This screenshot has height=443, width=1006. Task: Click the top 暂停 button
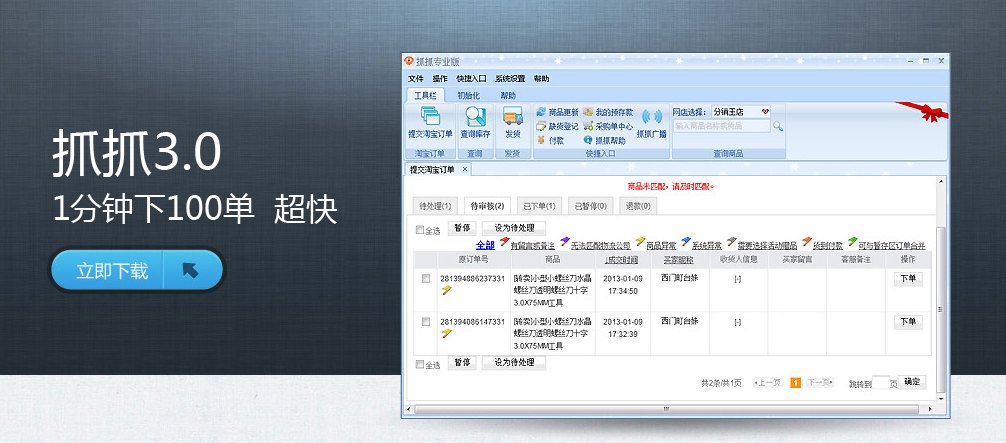tap(462, 228)
